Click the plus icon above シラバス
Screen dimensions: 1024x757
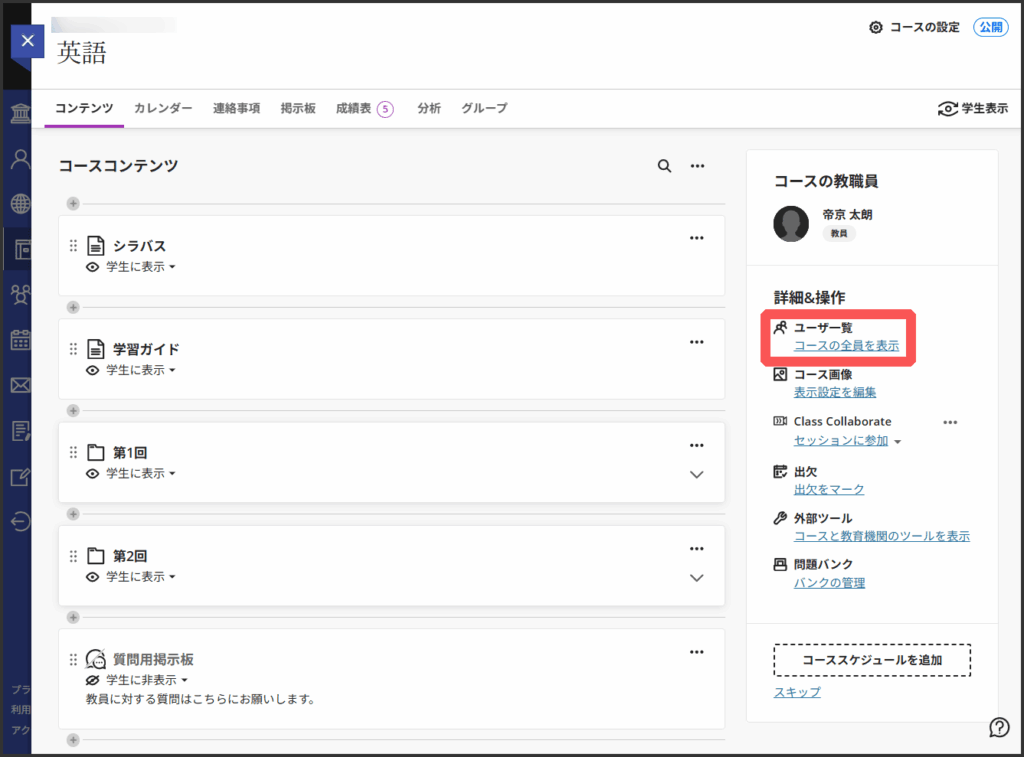[x=72, y=203]
